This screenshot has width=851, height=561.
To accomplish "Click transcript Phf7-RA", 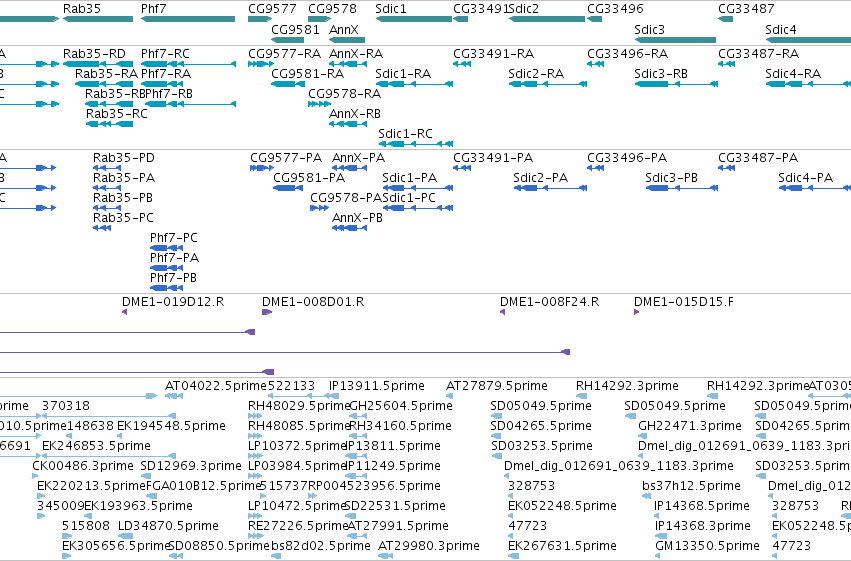I will pos(166,74).
